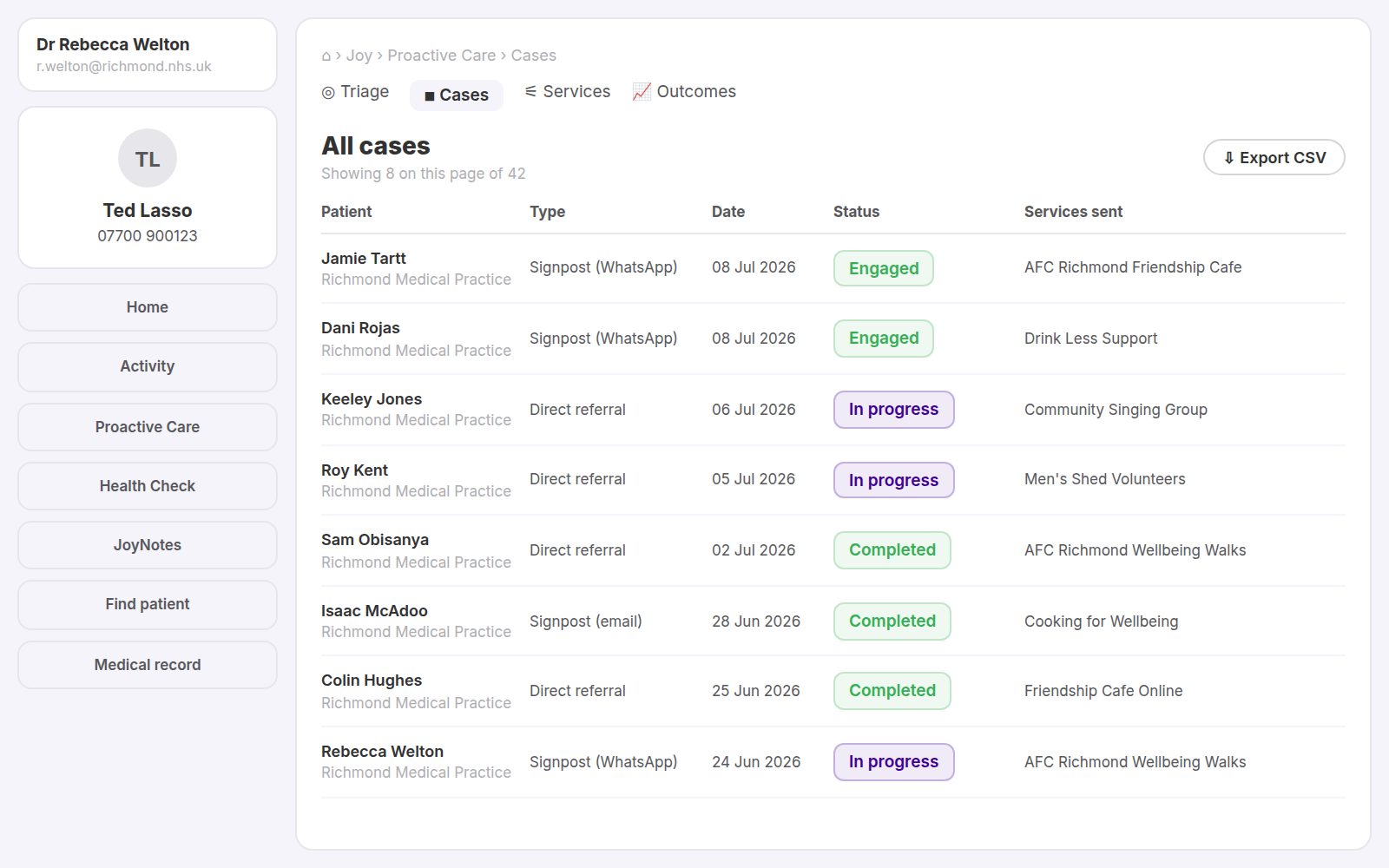This screenshot has width=1389, height=868.
Task: Export all cases as CSV
Action: 1274,158
